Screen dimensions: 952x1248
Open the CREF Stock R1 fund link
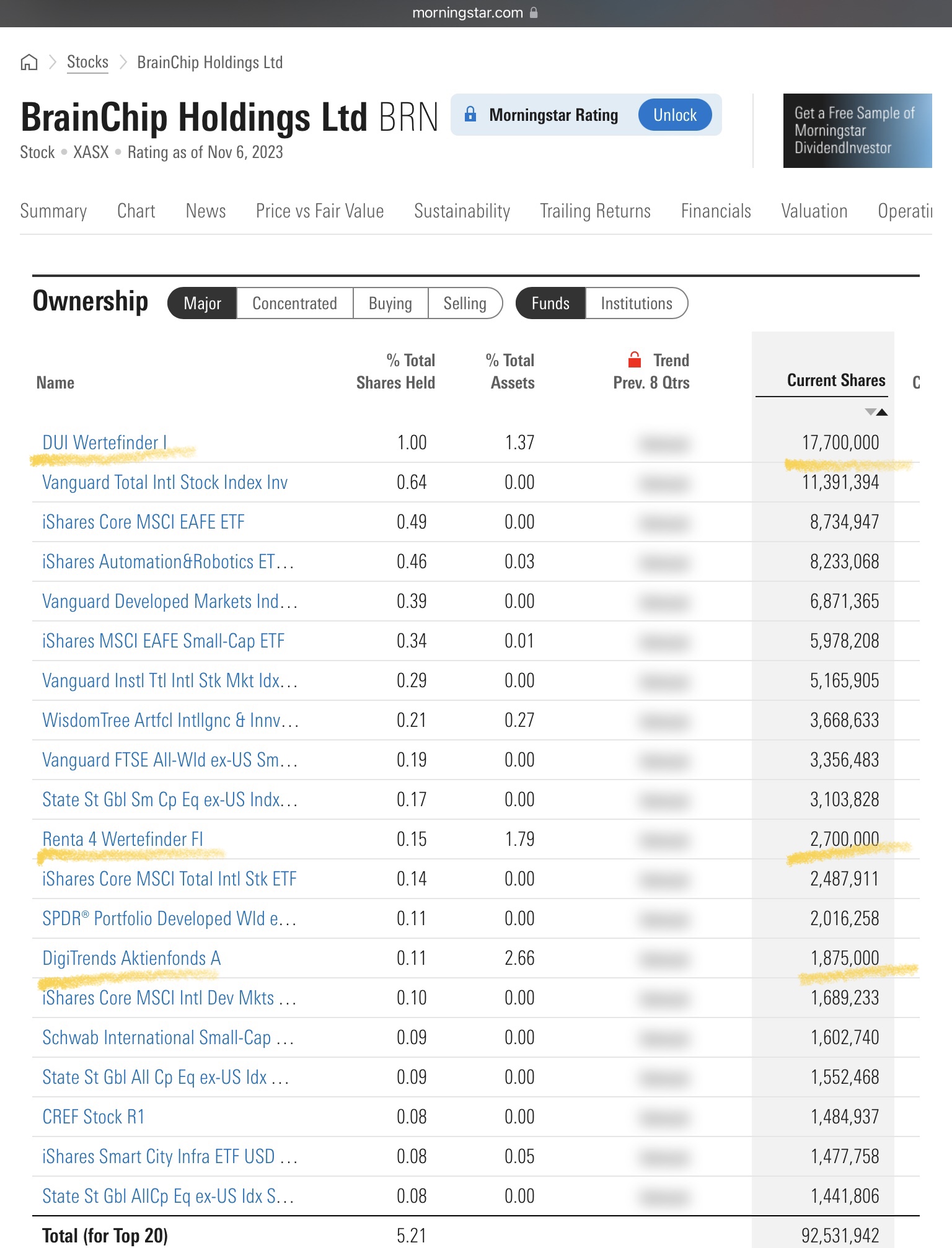point(93,1117)
